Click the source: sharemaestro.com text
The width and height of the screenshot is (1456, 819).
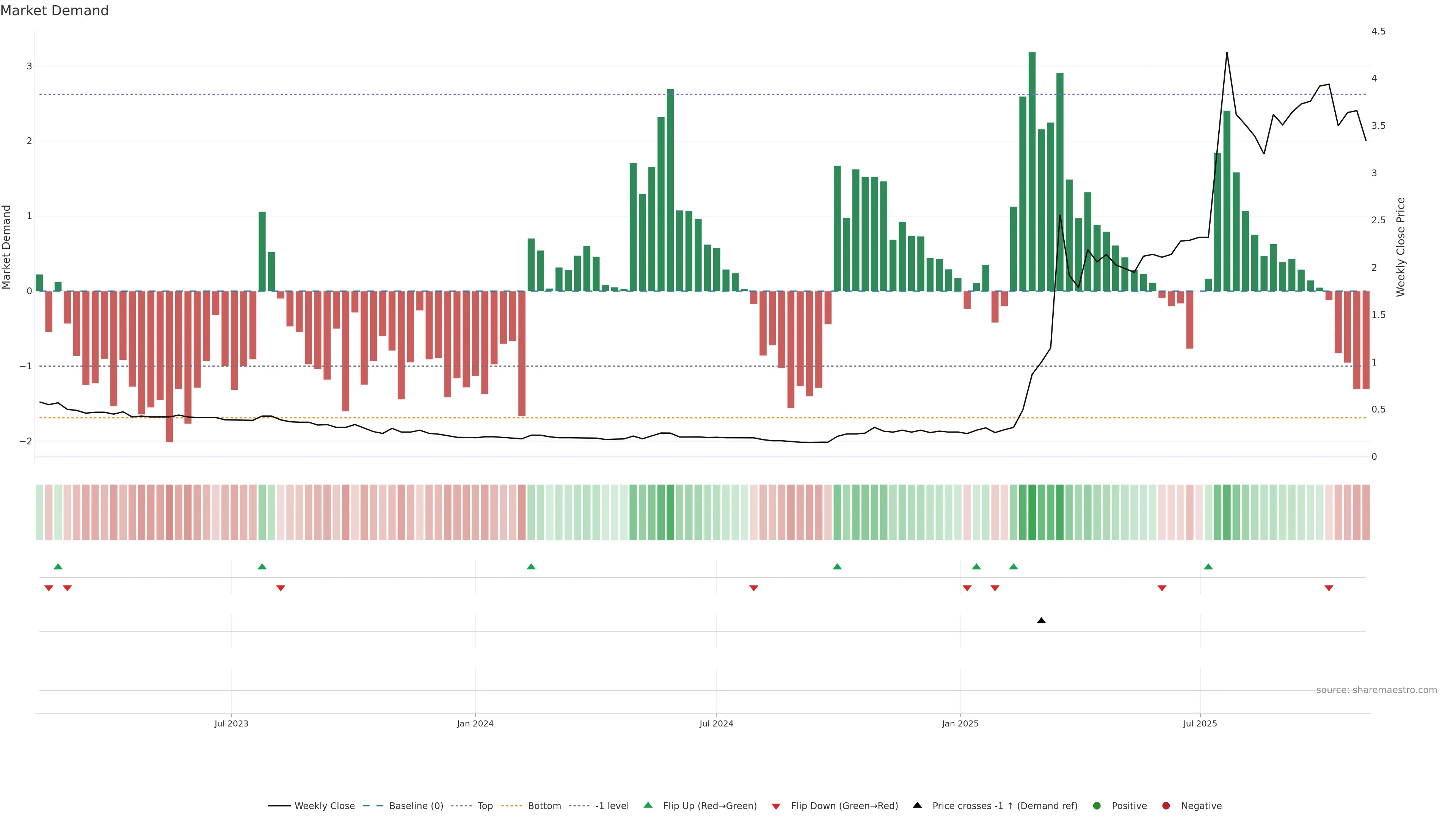(x=1376, y=690)
